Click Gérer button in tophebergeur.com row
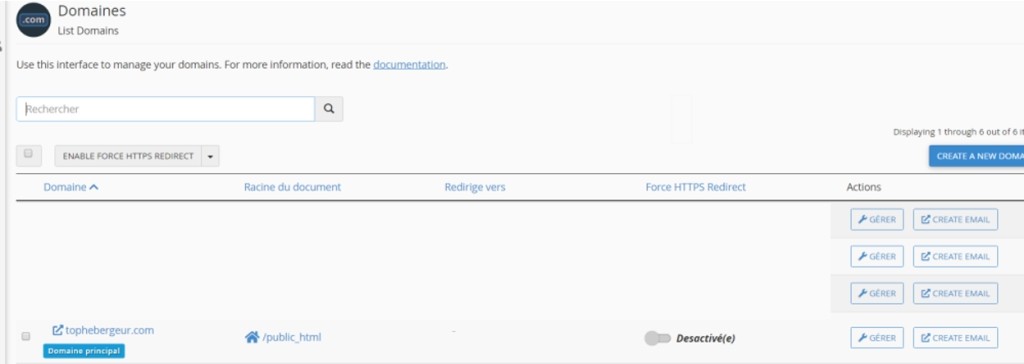Image resolution: width=1024 pixels, height=364 pixels. pos(877,338)
